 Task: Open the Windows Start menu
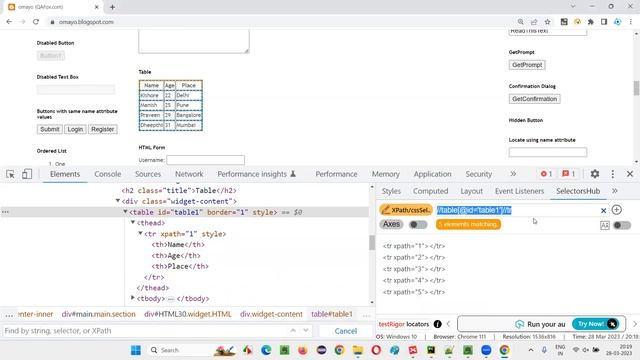click(x=136, y=350)
